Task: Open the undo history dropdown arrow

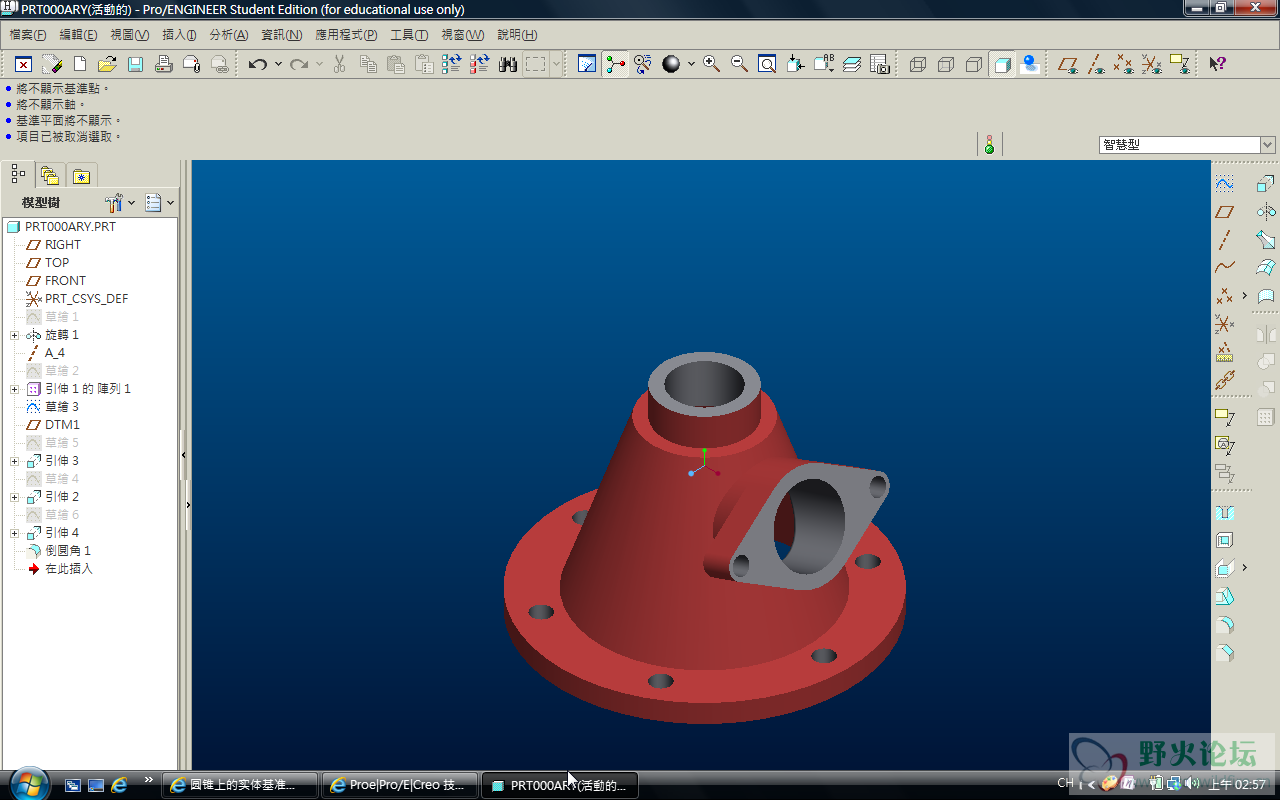Action: (x=278, y=64)
